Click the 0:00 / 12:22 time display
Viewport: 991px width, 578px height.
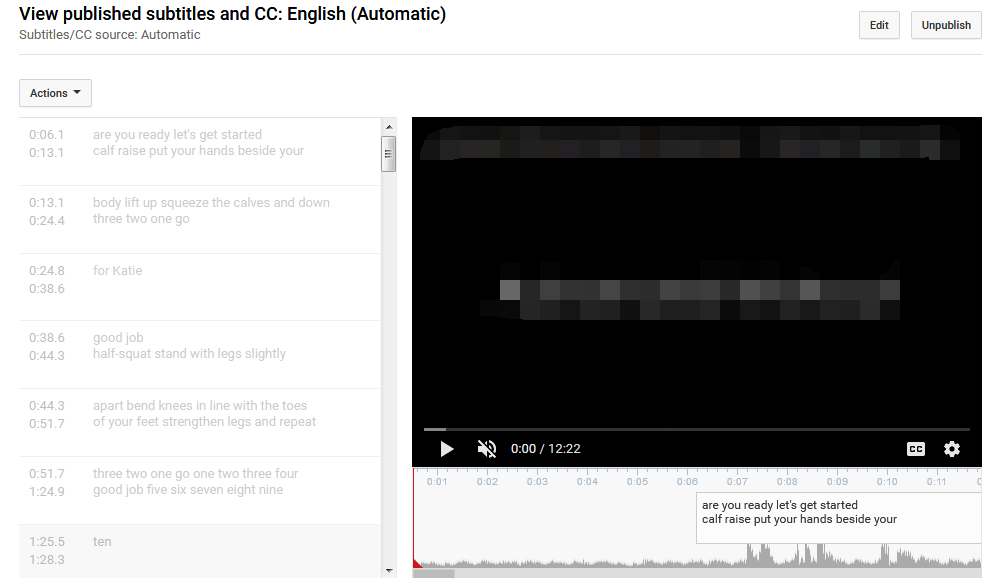(545, 449)
